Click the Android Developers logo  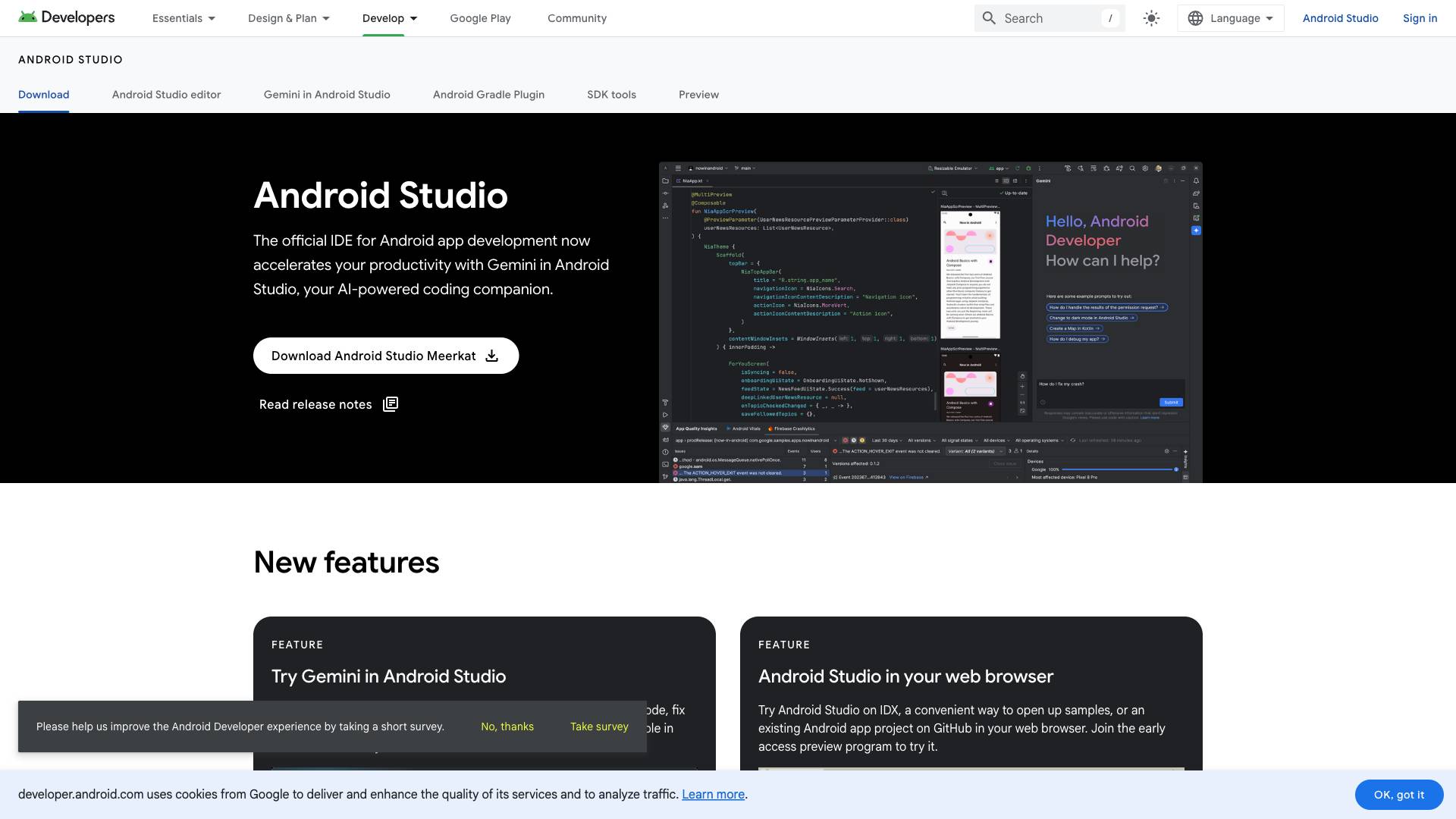(x=67, y=17)
